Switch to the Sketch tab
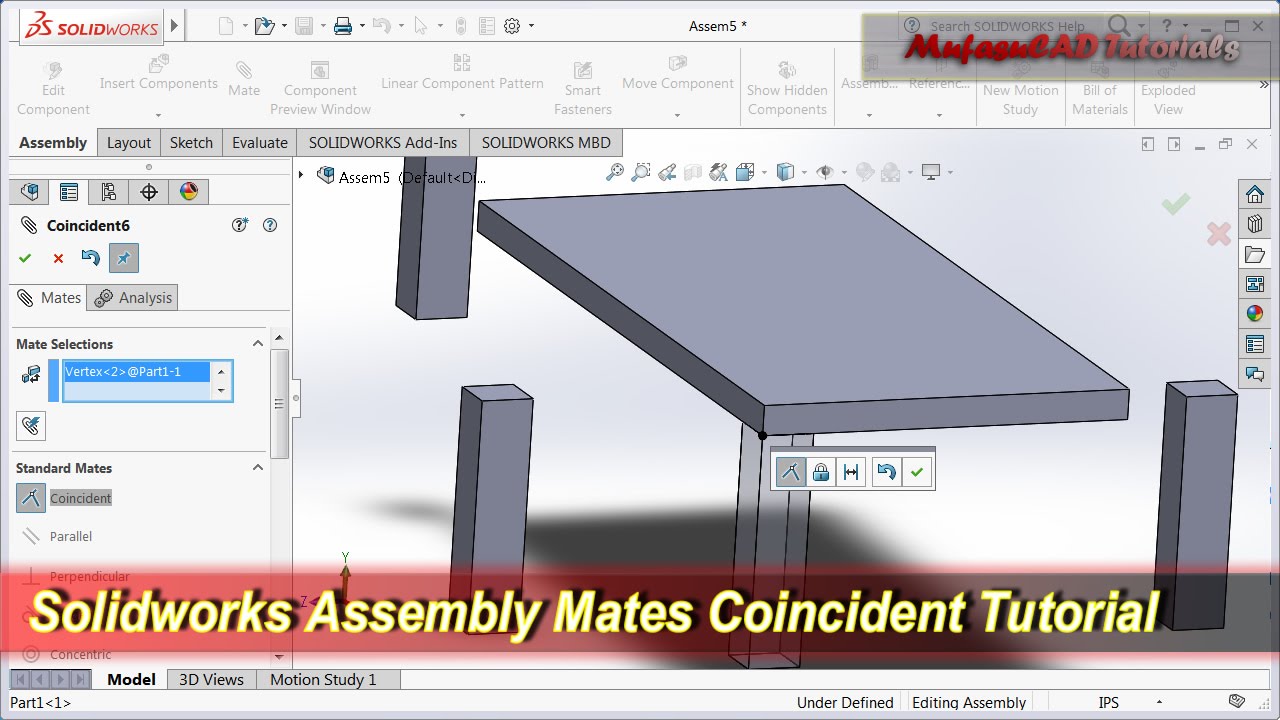This screenshot has height=720, width=1280. click(x=191, y=142)
